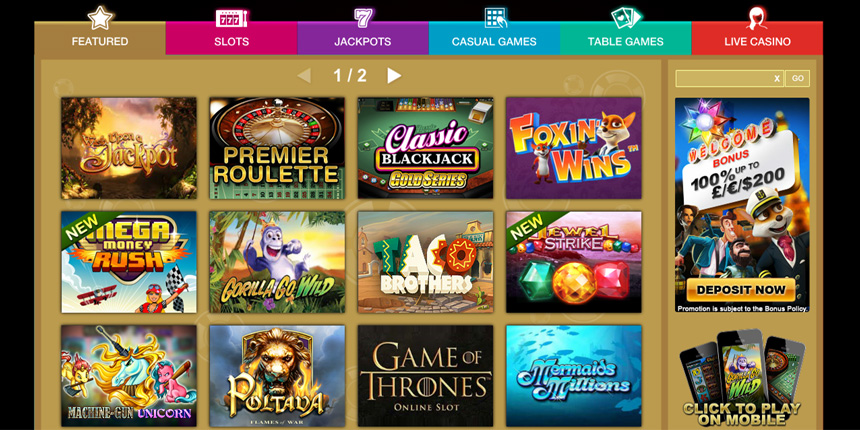
Task: Click the GO search button
Action: (797, 78)
